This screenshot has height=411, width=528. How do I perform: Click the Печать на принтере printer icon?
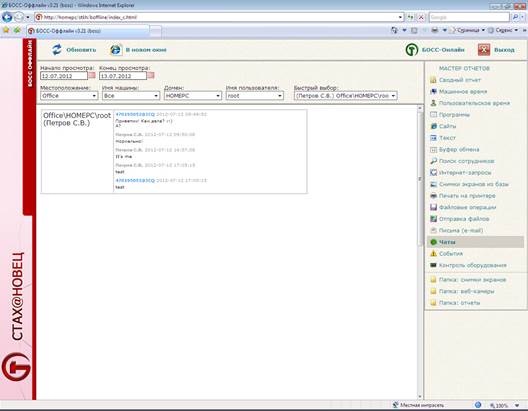(433, 196)
